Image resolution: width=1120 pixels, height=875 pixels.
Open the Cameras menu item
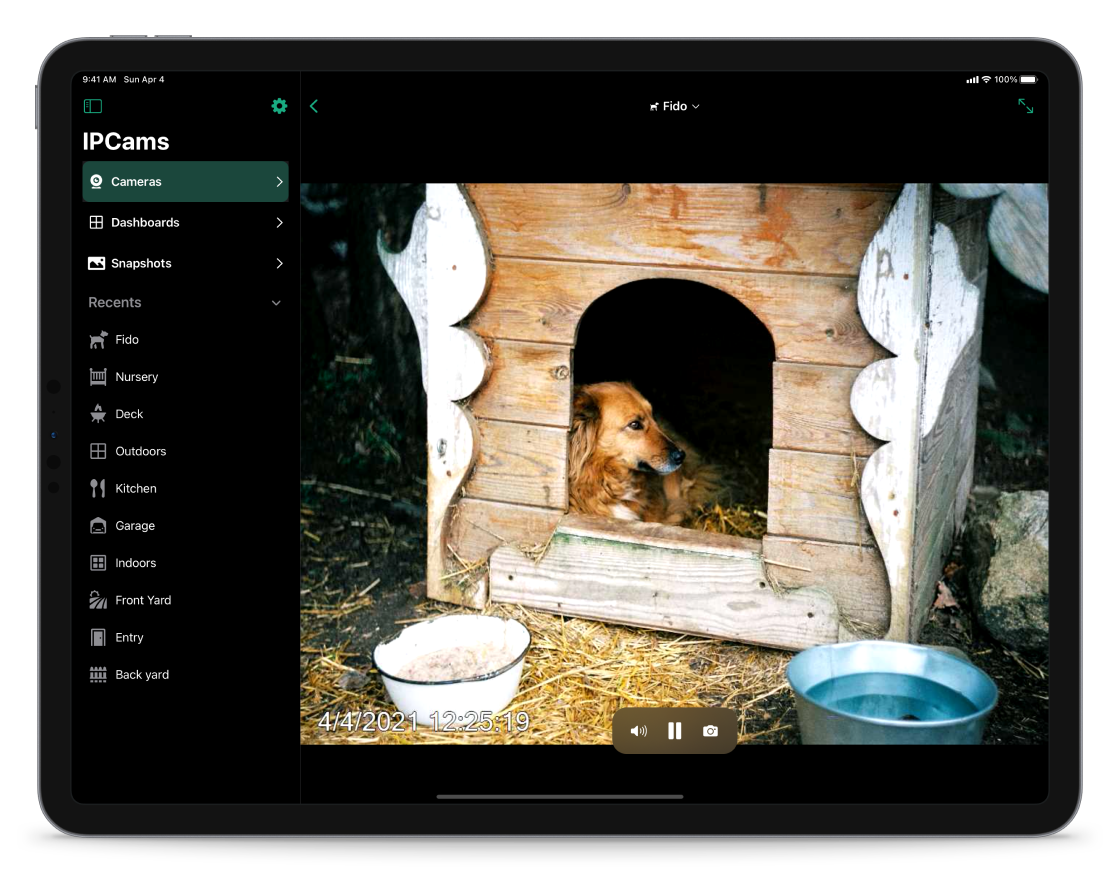click(x=185, y=182)
